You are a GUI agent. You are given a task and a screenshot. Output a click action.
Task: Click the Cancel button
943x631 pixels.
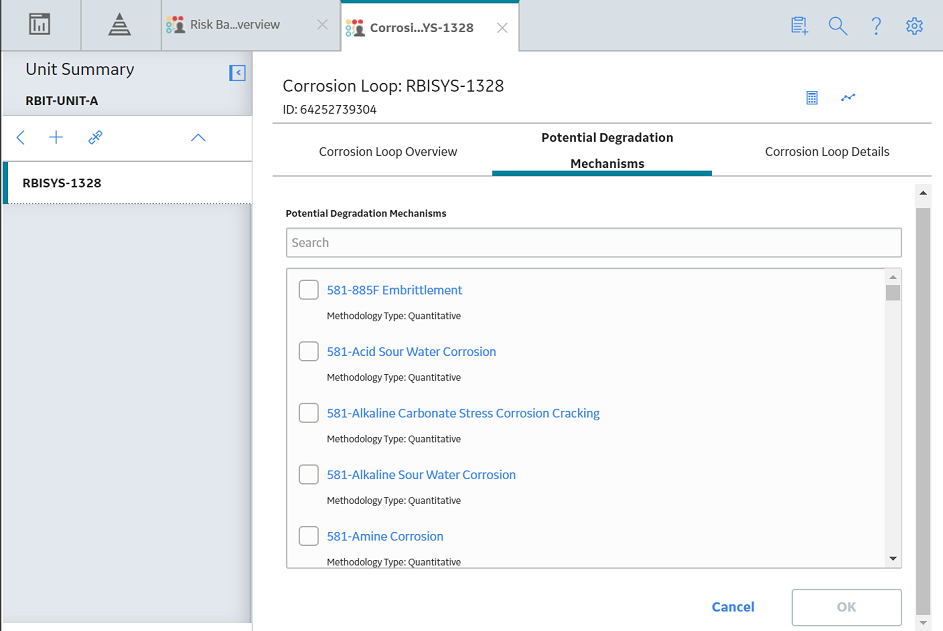[x=733, y=607]
